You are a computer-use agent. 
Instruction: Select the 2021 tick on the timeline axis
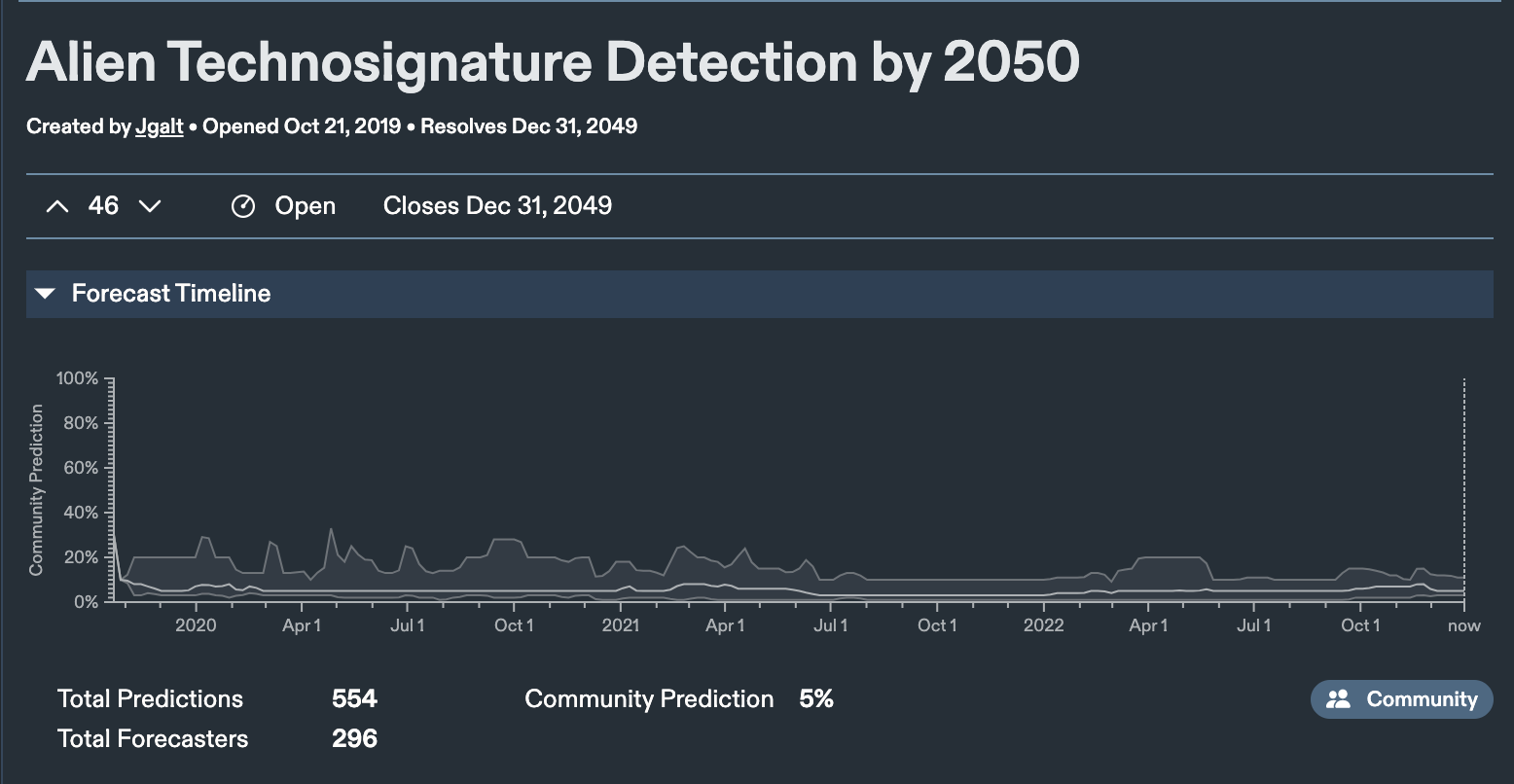point(621,625)
